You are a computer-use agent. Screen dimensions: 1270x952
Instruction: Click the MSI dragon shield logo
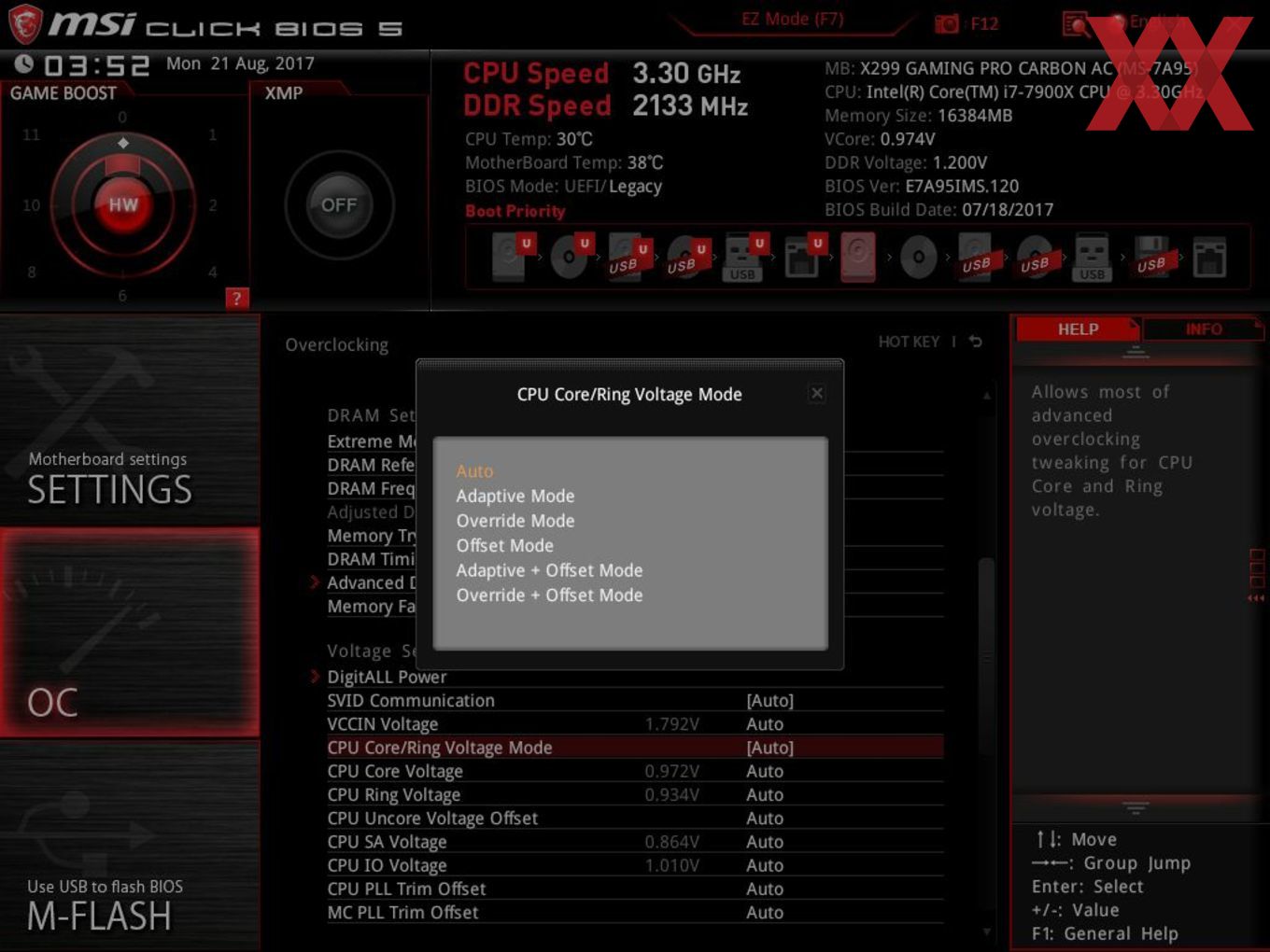click(x=24, y=23)
